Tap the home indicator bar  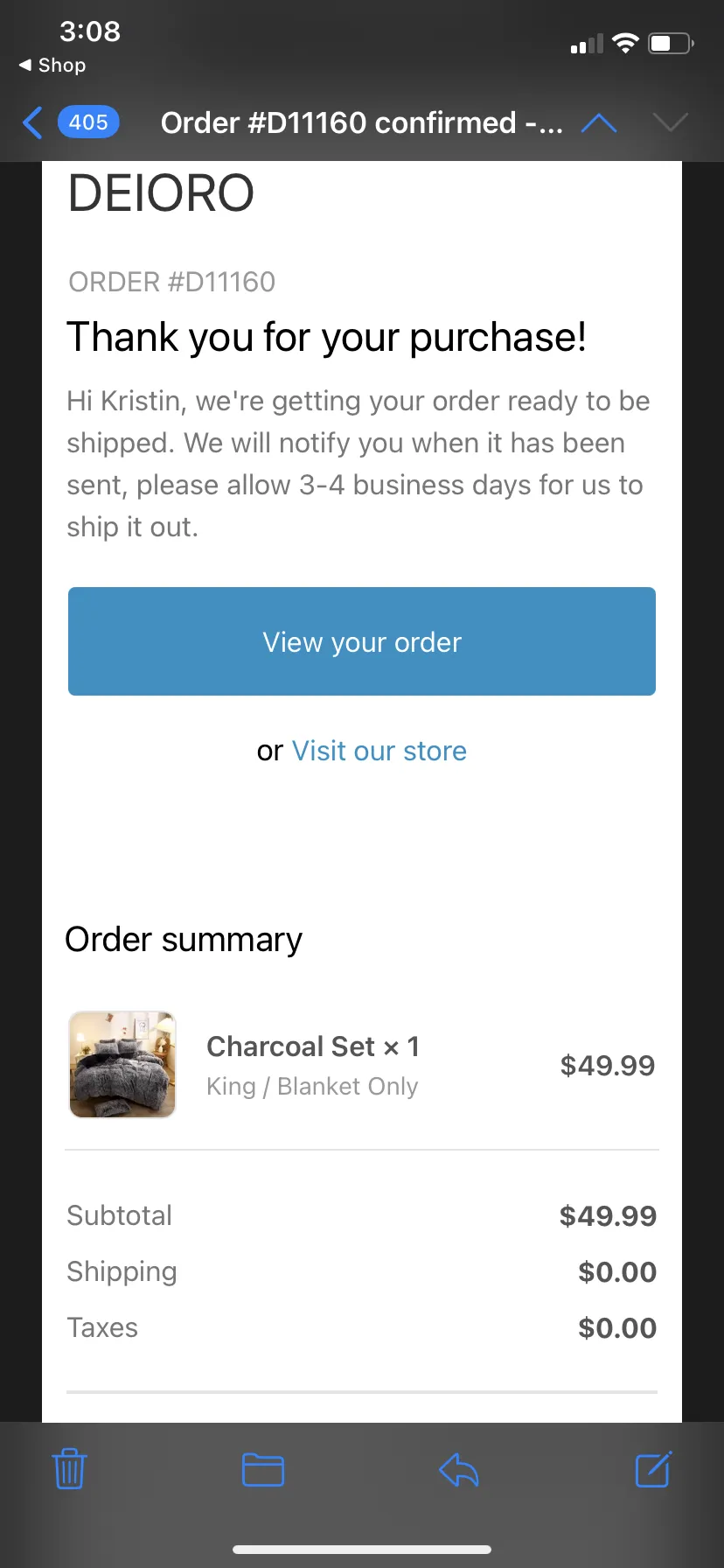click(x=362, y=1550)
